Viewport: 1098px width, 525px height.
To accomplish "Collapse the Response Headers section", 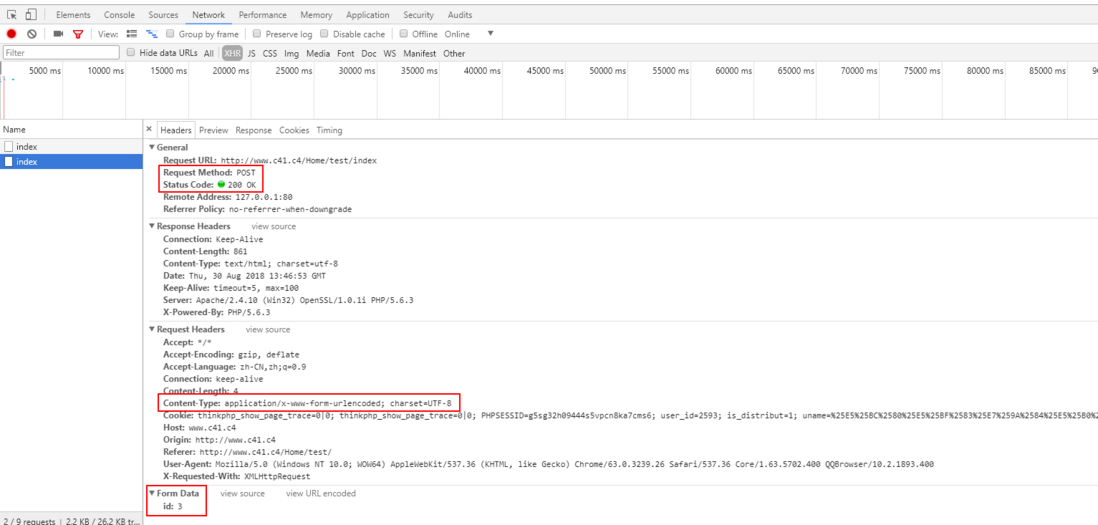I will coord(152,226).
